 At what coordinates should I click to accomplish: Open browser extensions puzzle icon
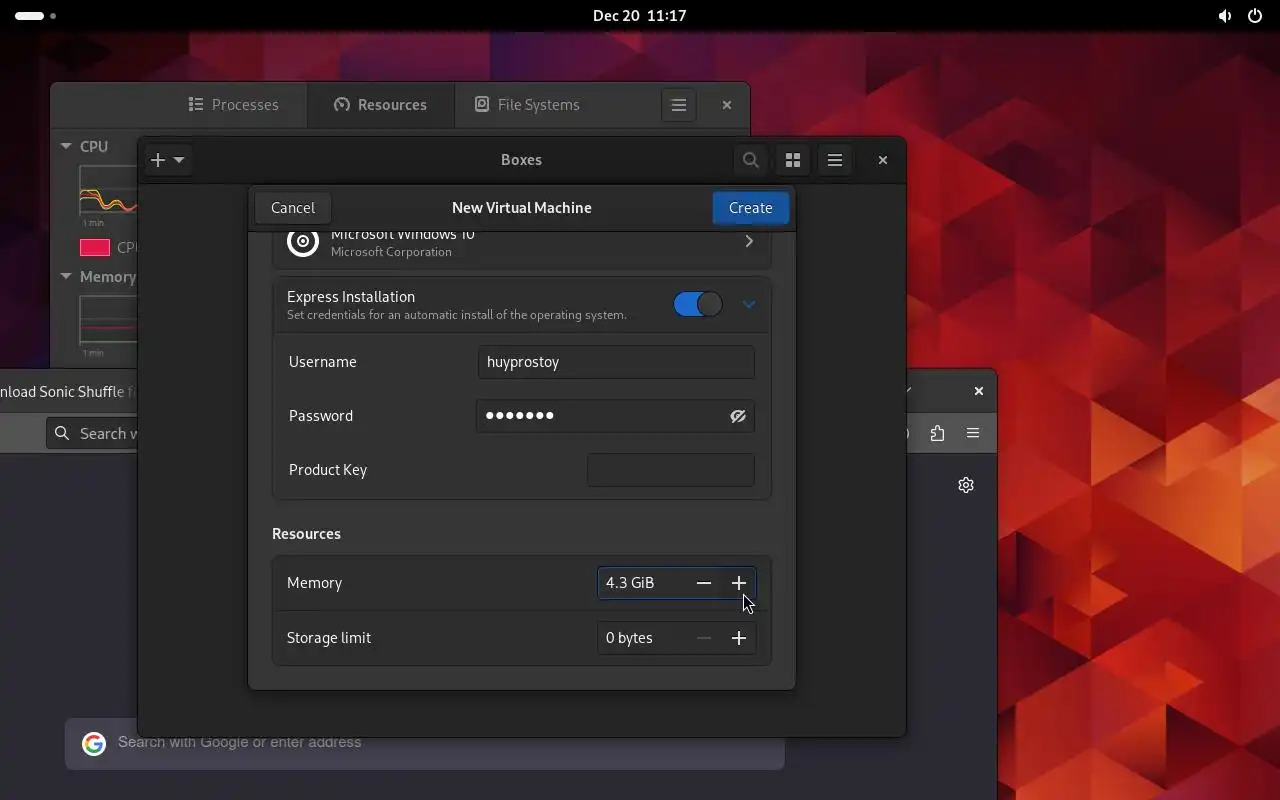pyautogui.click(x=937, y=433)
